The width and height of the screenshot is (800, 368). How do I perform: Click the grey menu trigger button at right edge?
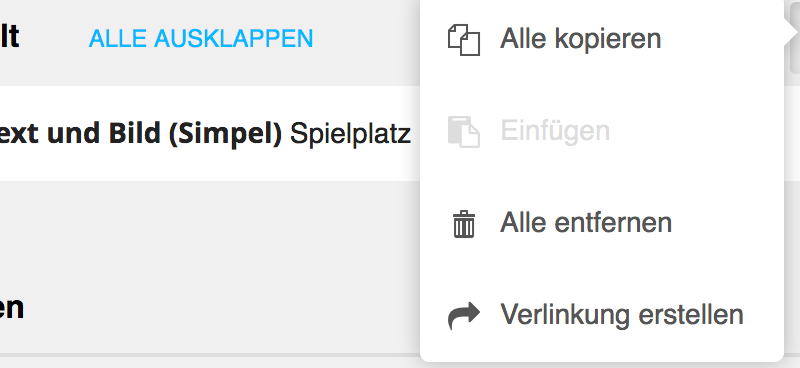[795, 36]
